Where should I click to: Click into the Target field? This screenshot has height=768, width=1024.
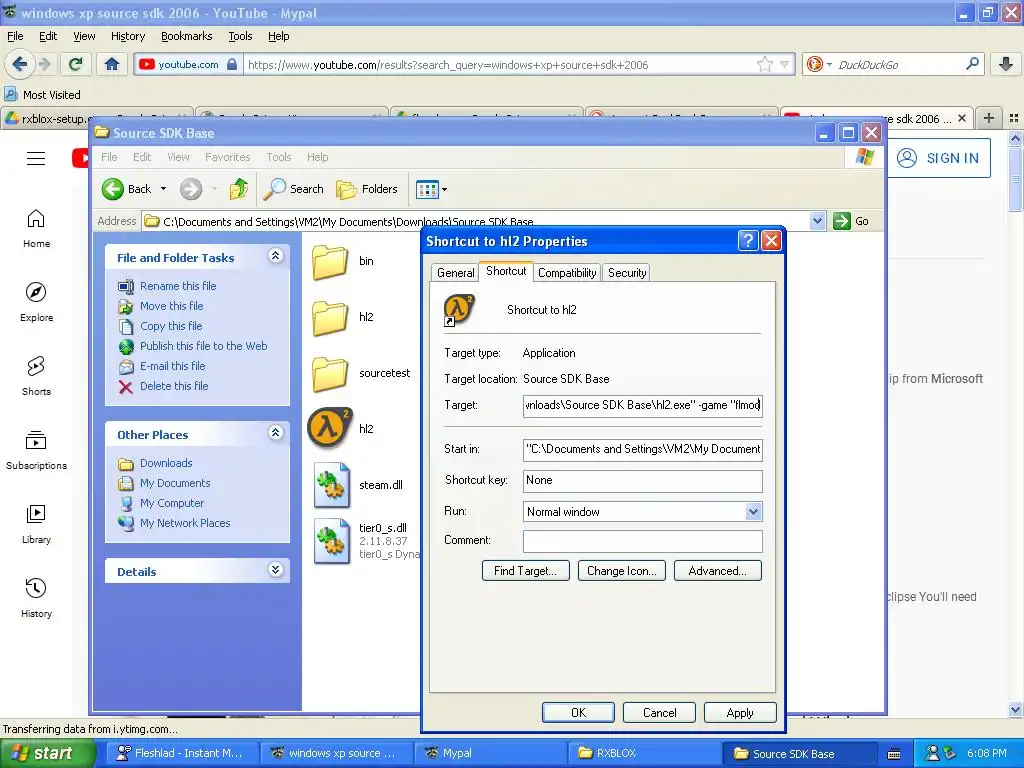642,405
